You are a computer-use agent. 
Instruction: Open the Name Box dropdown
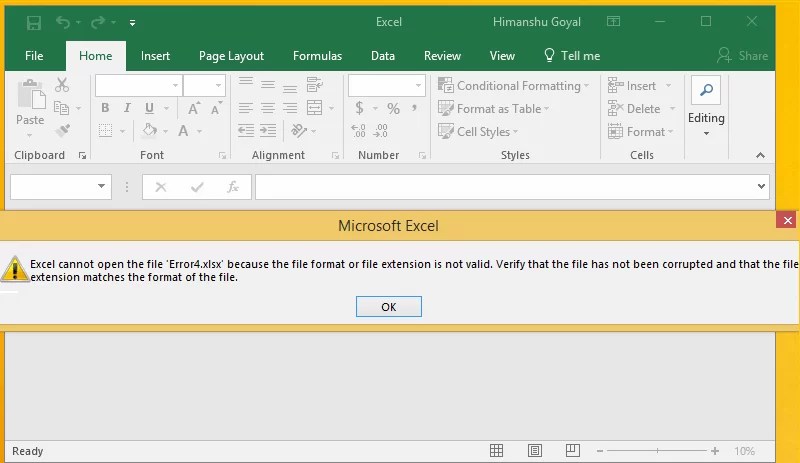(102, 187)
